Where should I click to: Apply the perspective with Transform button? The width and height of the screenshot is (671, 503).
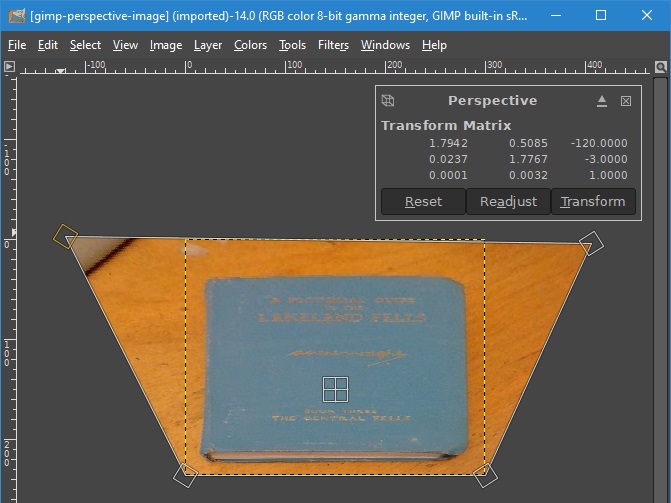tap(593, 201)
